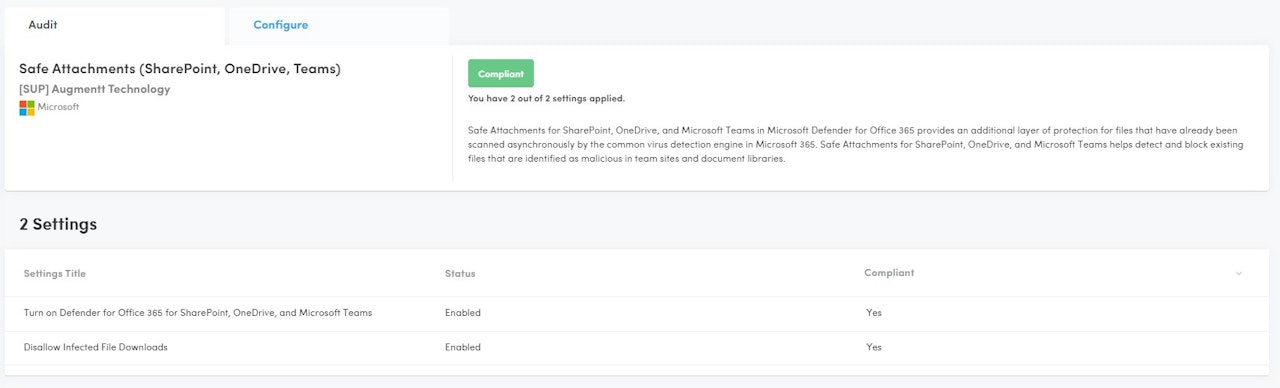Viewport: 1280px width, 388px height.
Task: Switch to the Configure tab
Action: pyautogui.click(x=281, y=25)
